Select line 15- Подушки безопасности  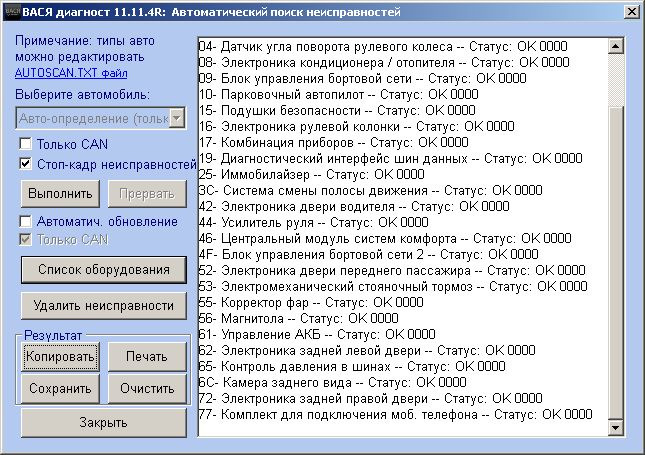point(337,111)
